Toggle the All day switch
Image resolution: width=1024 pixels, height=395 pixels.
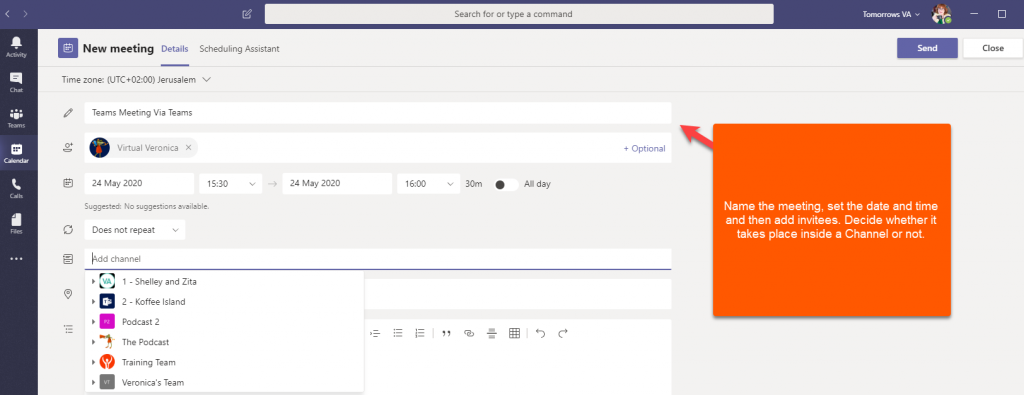click(x=507, y=184)
